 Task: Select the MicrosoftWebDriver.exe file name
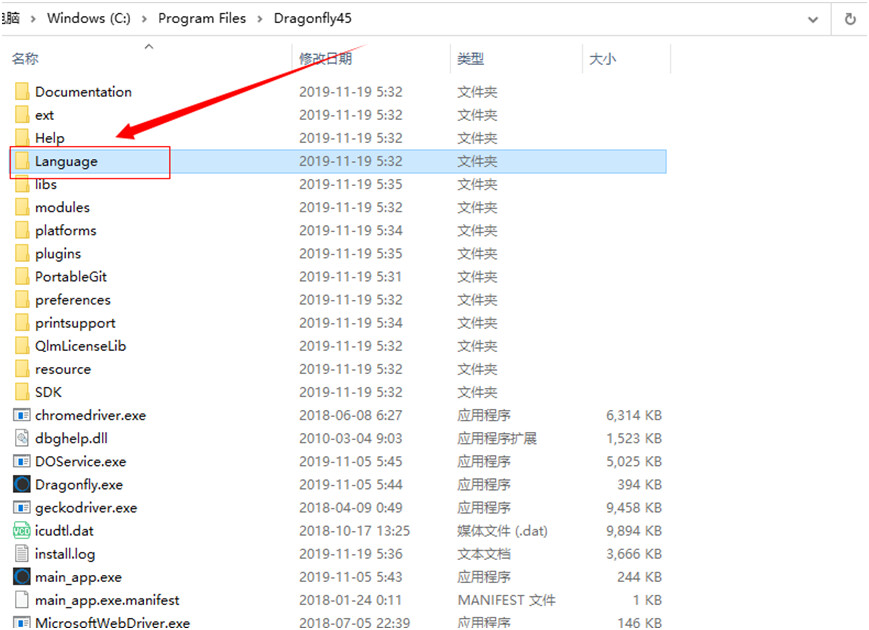(113, 623)
